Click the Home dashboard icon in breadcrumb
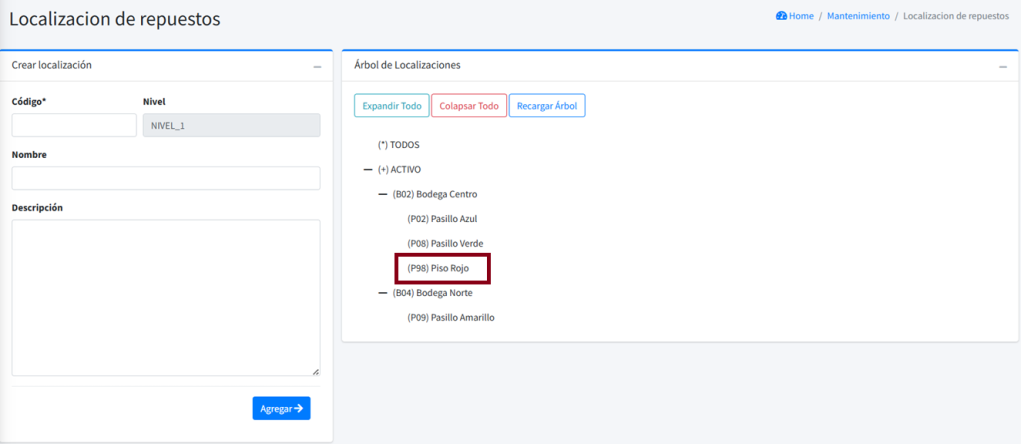The image size is (1024, 444). click(x=781, y=16)
